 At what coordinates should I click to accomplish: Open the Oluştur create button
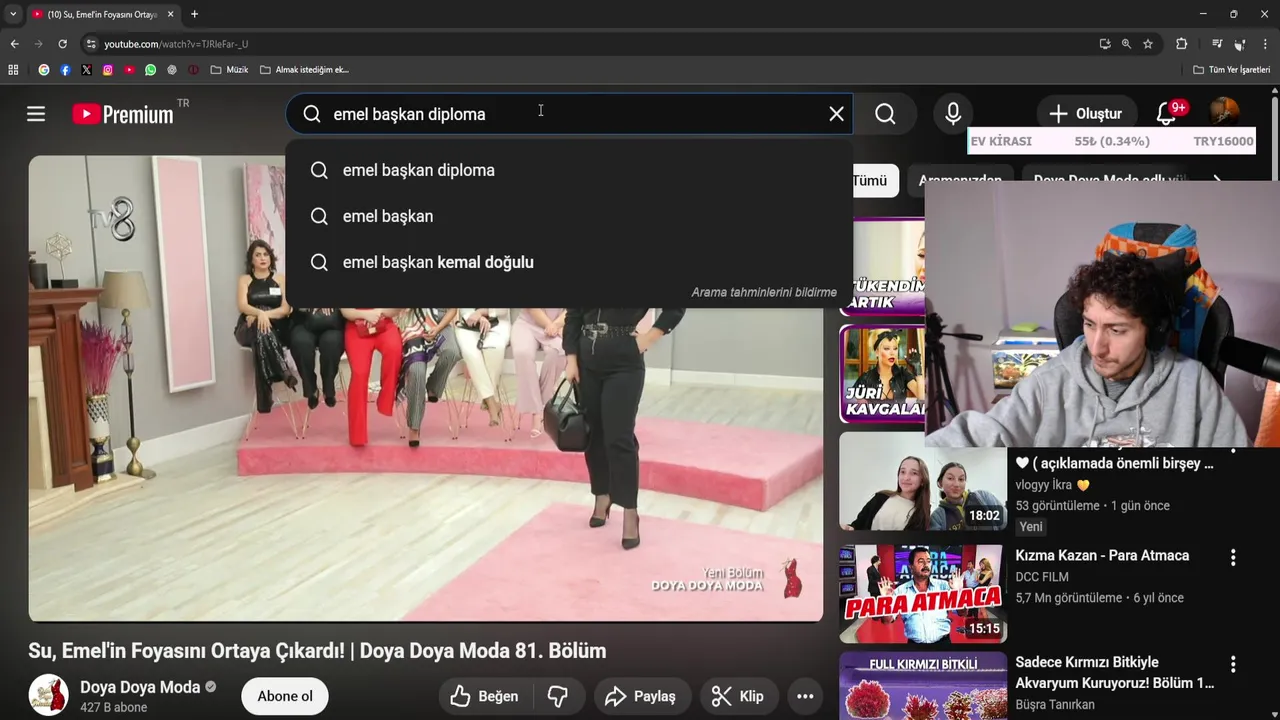(1086, 114)
